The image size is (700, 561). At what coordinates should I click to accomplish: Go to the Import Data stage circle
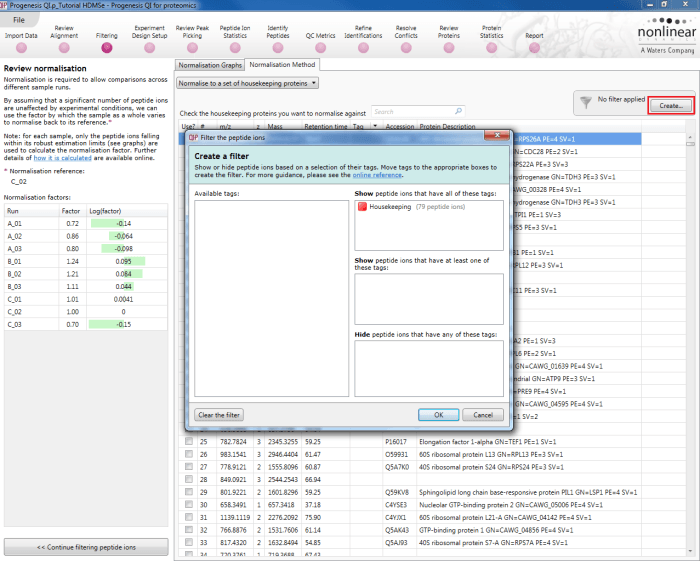[21, 48]
